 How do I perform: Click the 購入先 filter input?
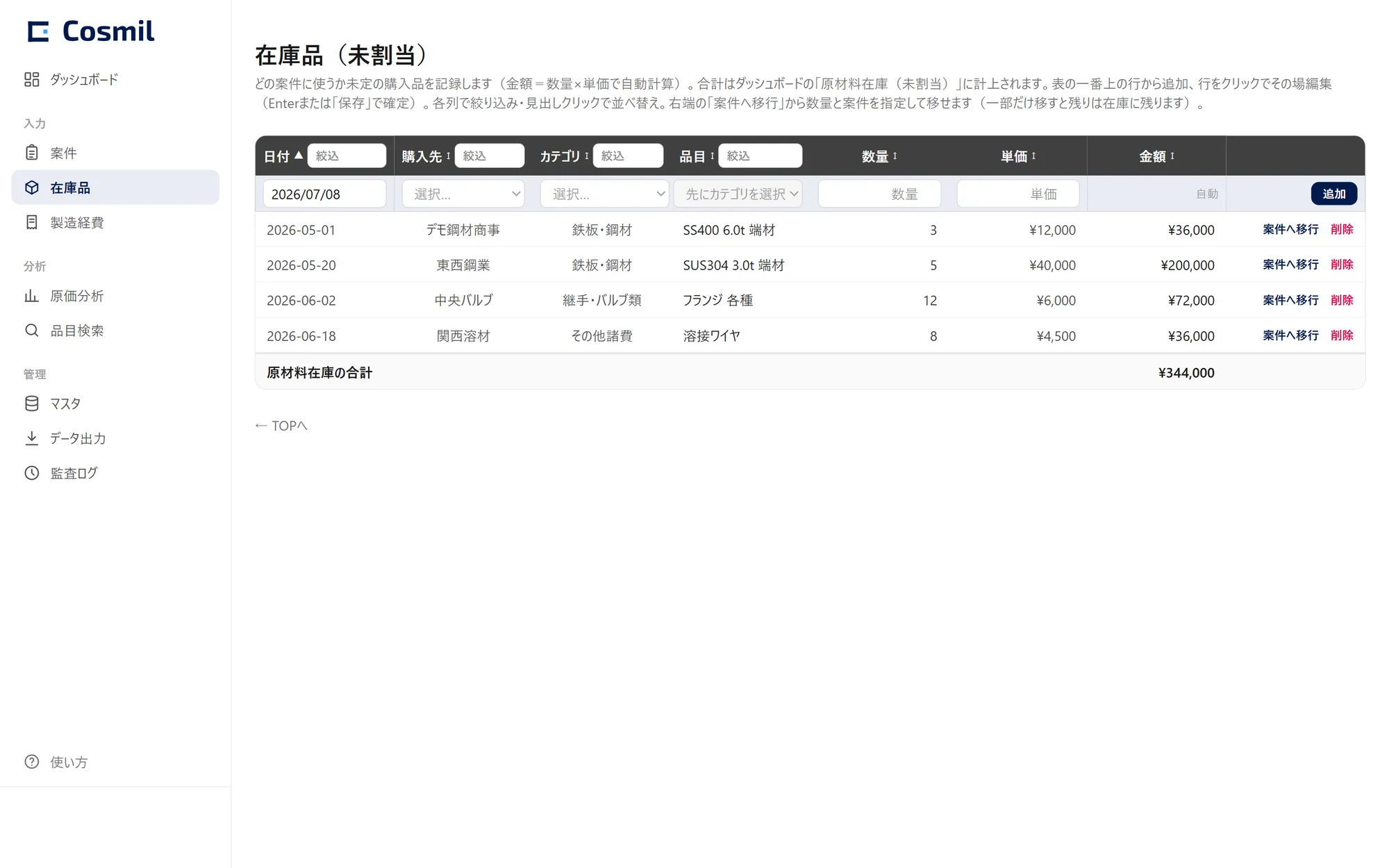[x=490, y=156]
